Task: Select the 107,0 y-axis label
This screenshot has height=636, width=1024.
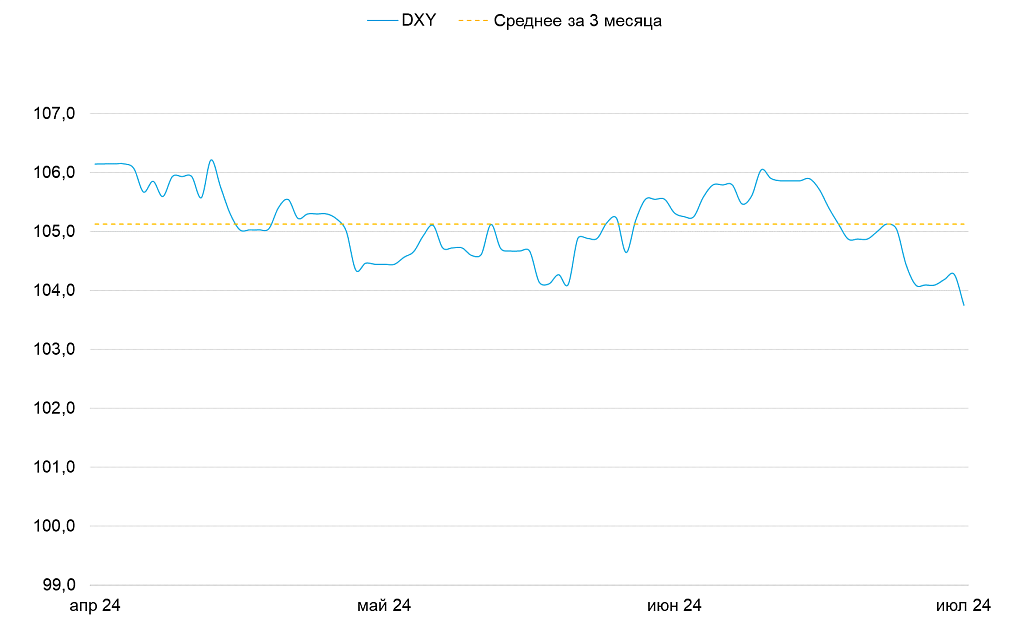Action: (55, 114)
